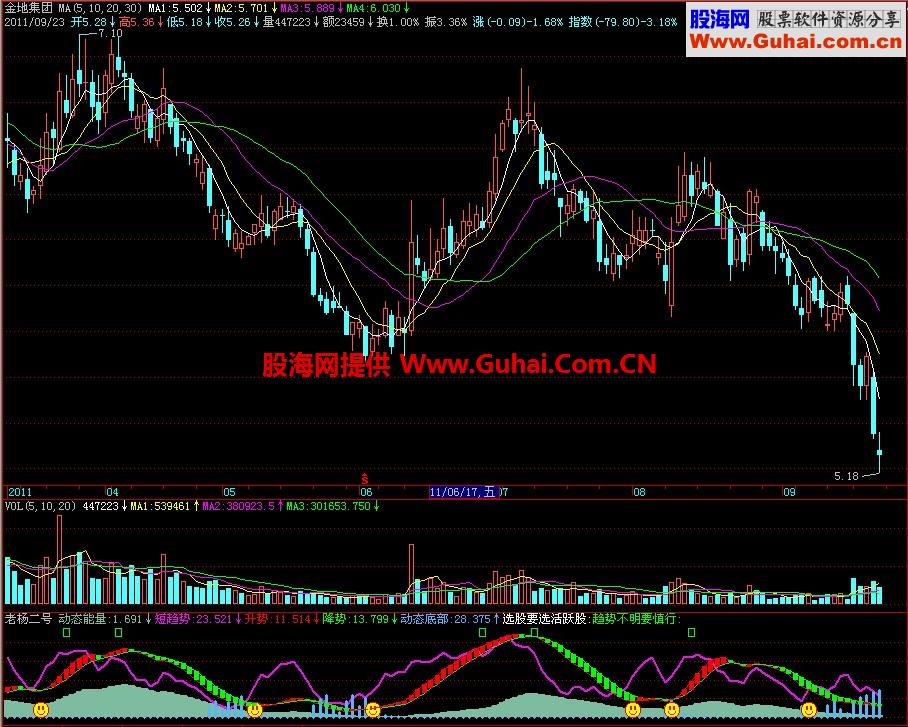This screenshot has height=727, width=908.
Task: Click the 06 month label on the time axis
Action: pyautogui.click(x=366, y=492)
